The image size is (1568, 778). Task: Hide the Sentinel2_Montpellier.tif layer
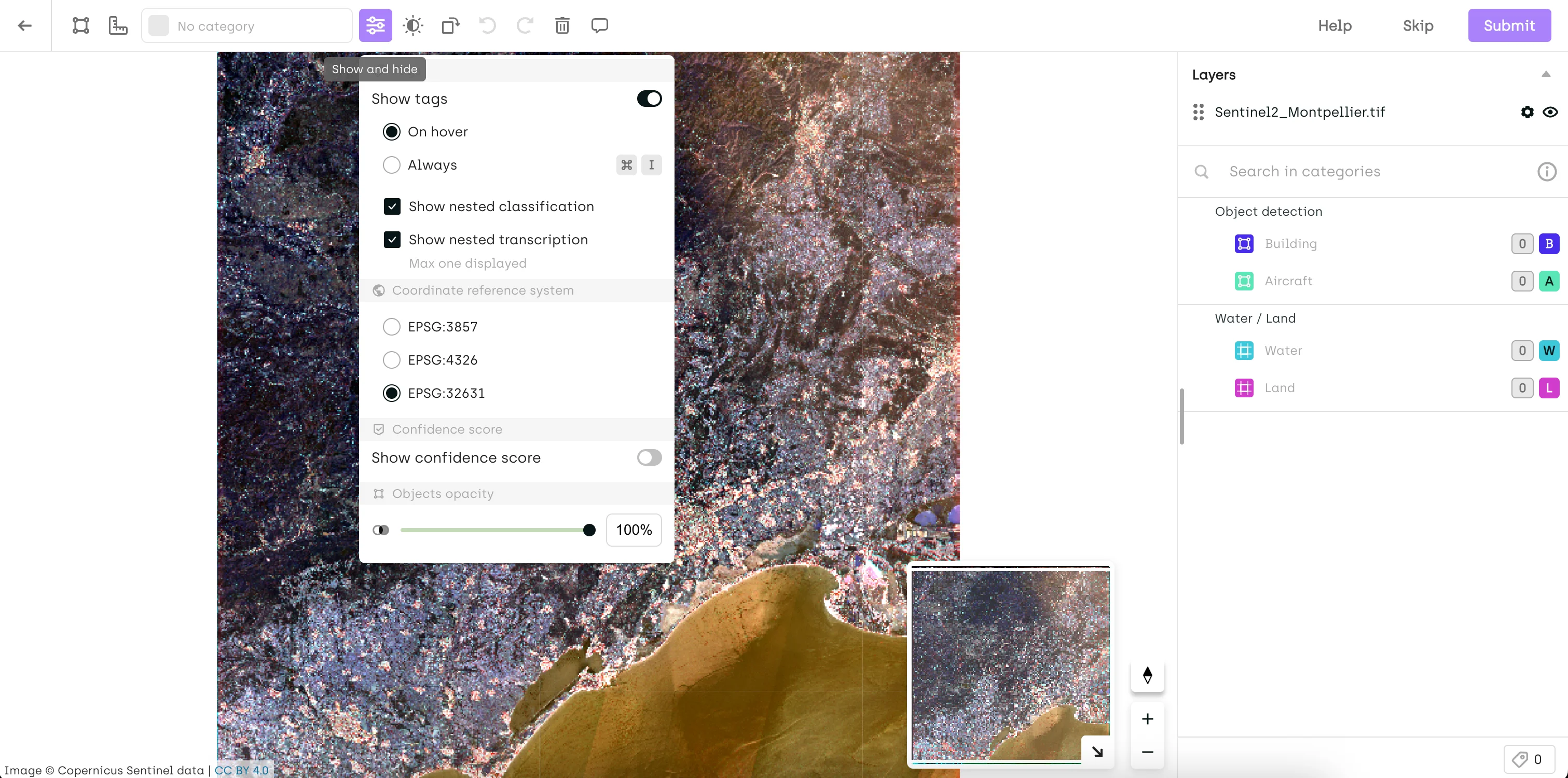coord(1550,112)
